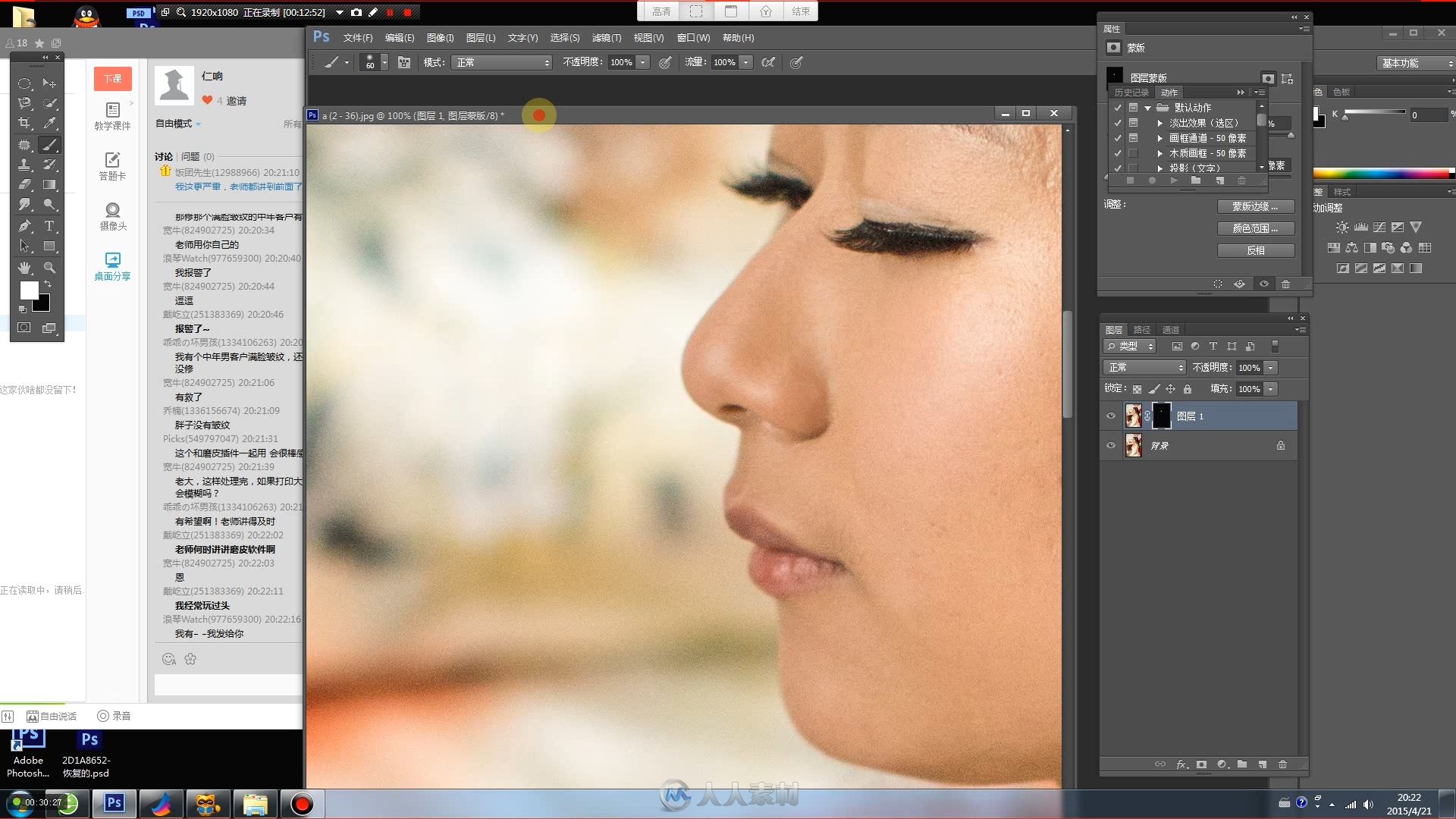Select the Zoom tool in toolbox
1456x819 pixels.
(x=49, y=268)
